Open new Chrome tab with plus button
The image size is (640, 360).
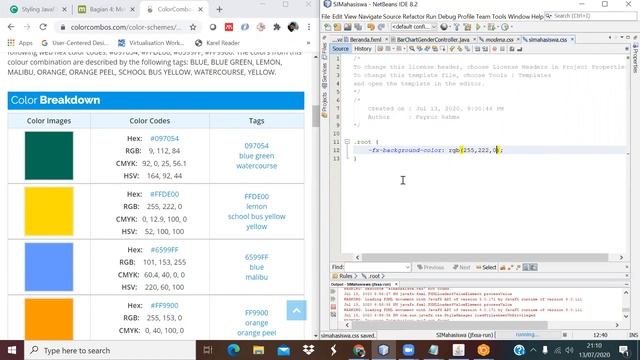click(219, 9)
